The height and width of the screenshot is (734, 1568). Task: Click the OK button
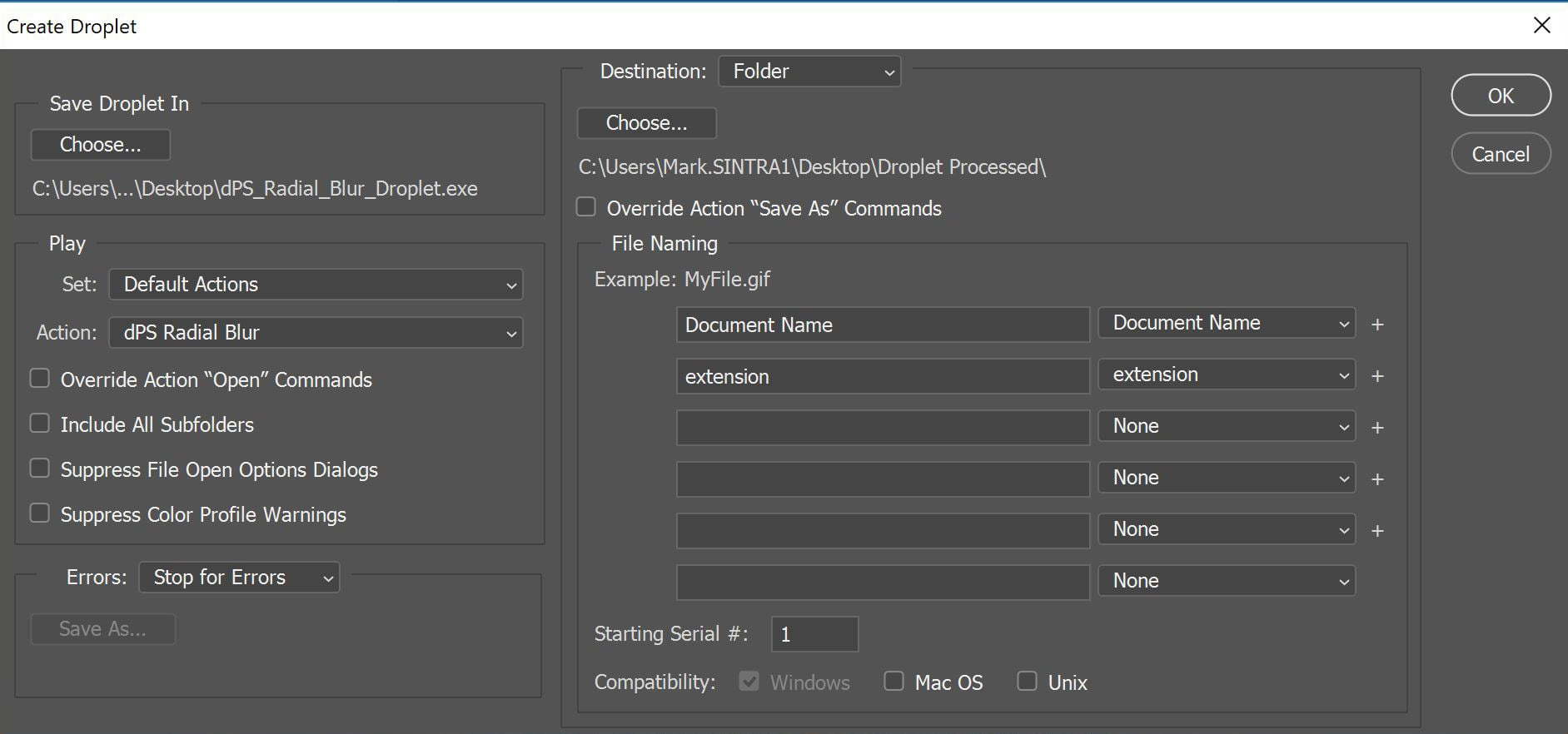coord(1501,96)
